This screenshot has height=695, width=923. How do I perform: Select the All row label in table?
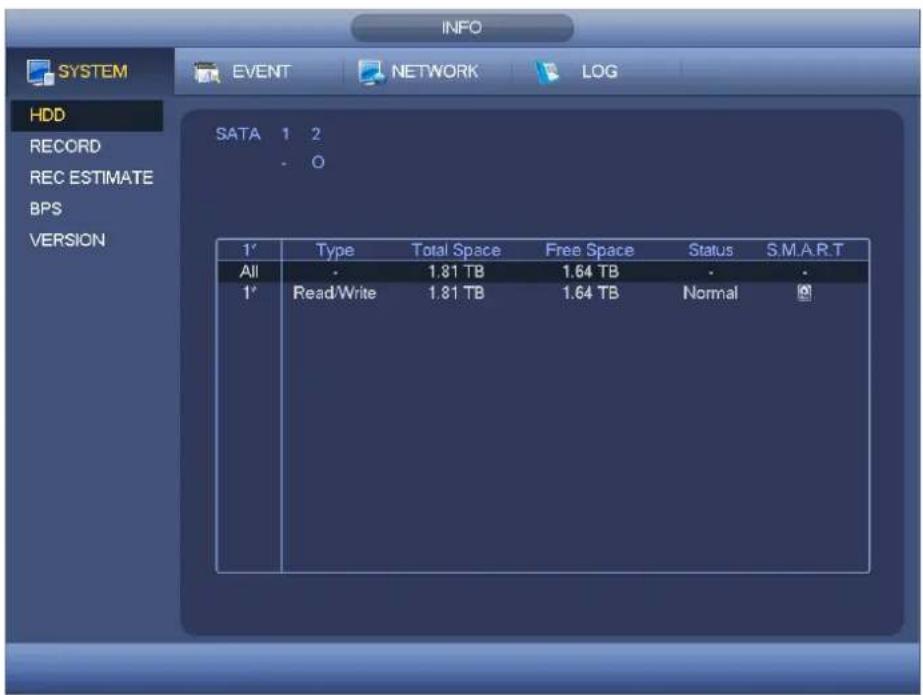coord(249,272)
